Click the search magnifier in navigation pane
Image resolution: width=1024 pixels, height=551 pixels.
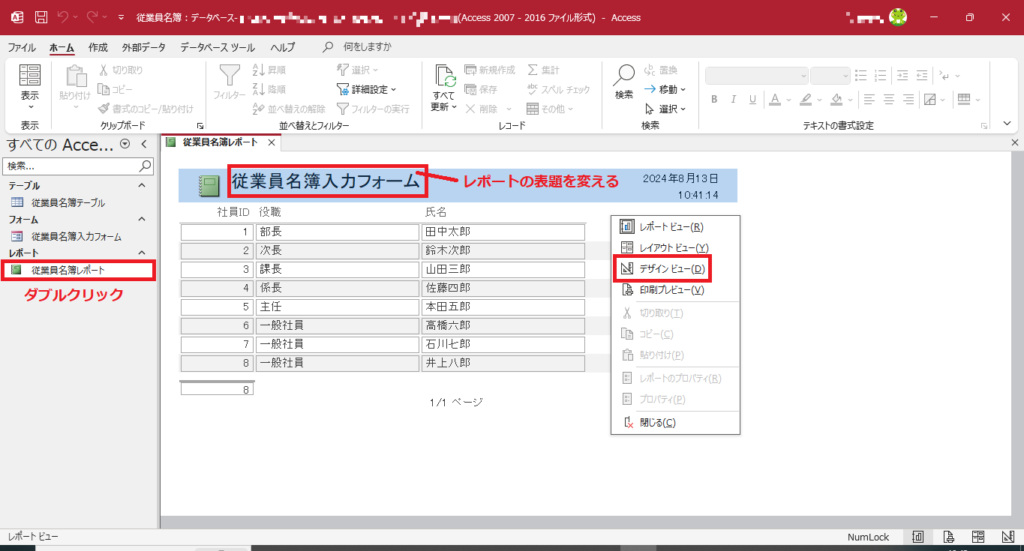coord(146,166)
